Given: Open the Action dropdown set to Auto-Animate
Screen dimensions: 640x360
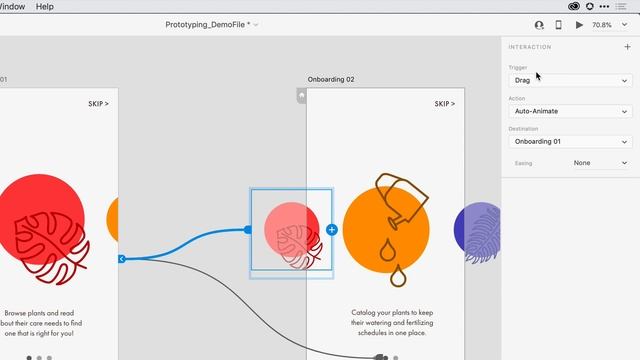Looking at the screenshot, I should click(570, 111).
